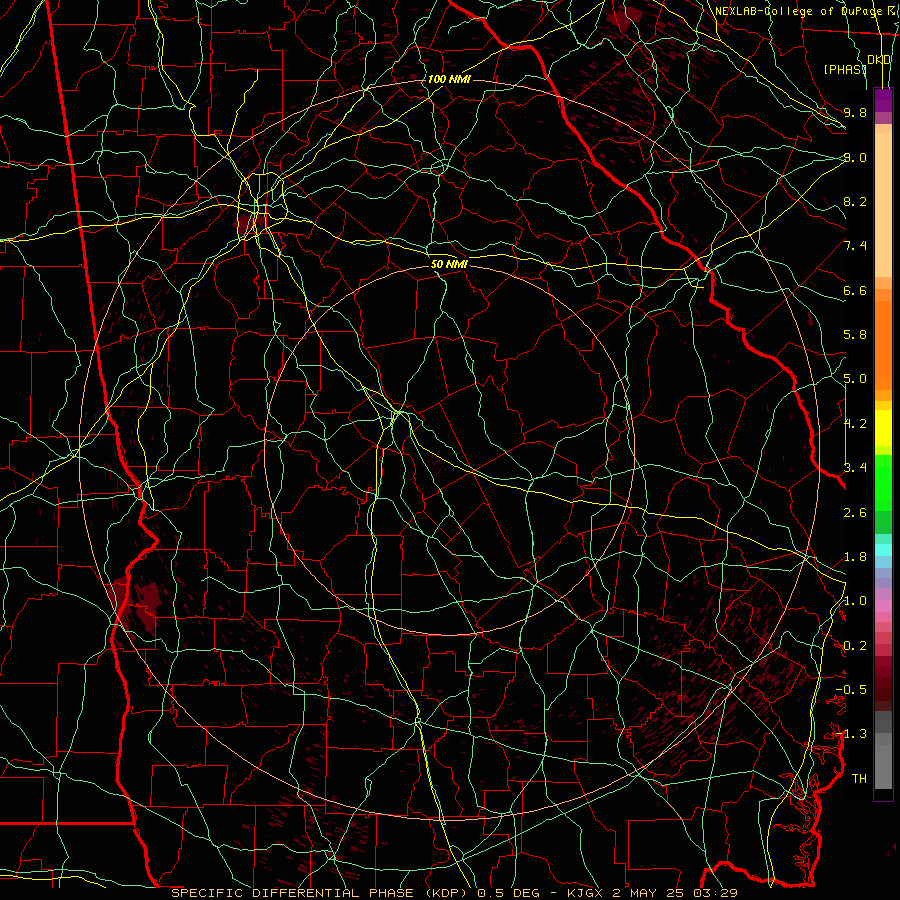Click the 1.0 value on the color scale
This screenshot has width=900, height=900.
tap(855, 601)
